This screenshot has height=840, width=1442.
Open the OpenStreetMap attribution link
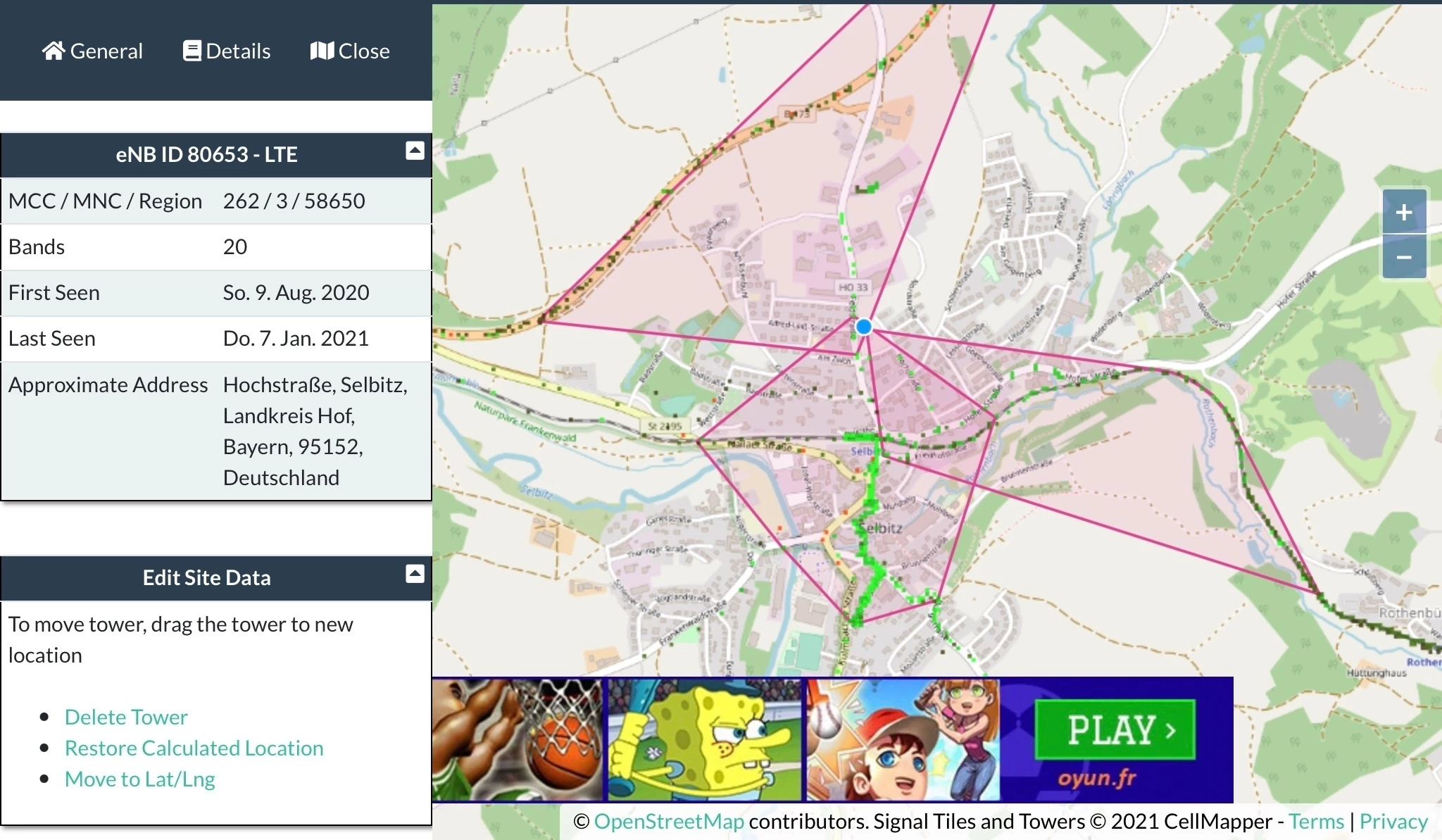(x=668, y=821)
